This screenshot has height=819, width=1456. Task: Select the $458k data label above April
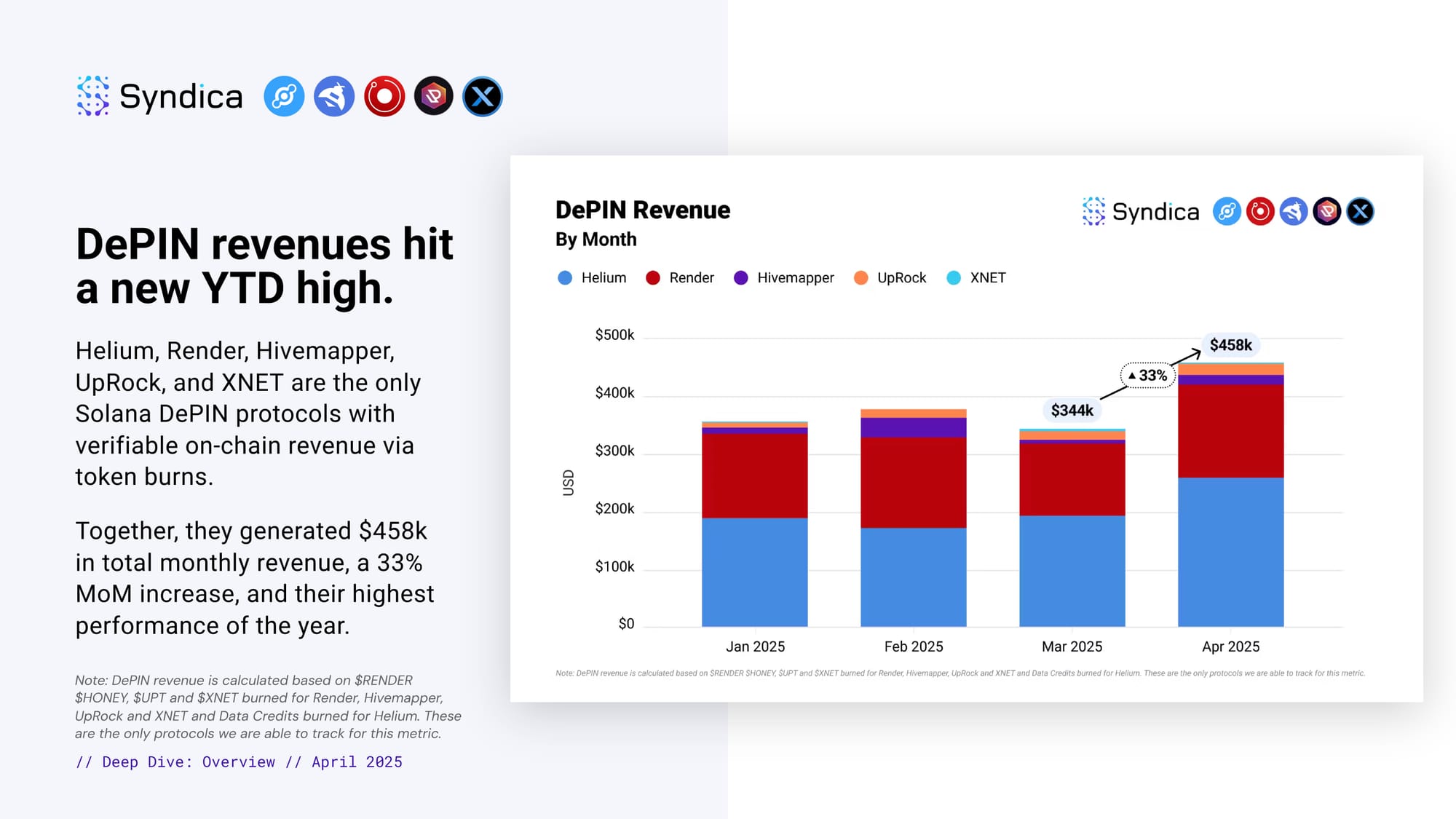[x=1230, y=345]
